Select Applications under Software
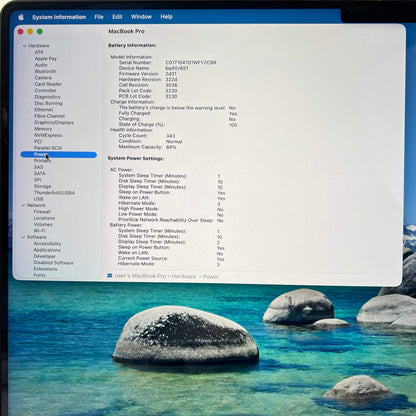The image size is (416, 416). tap(47, 250)
